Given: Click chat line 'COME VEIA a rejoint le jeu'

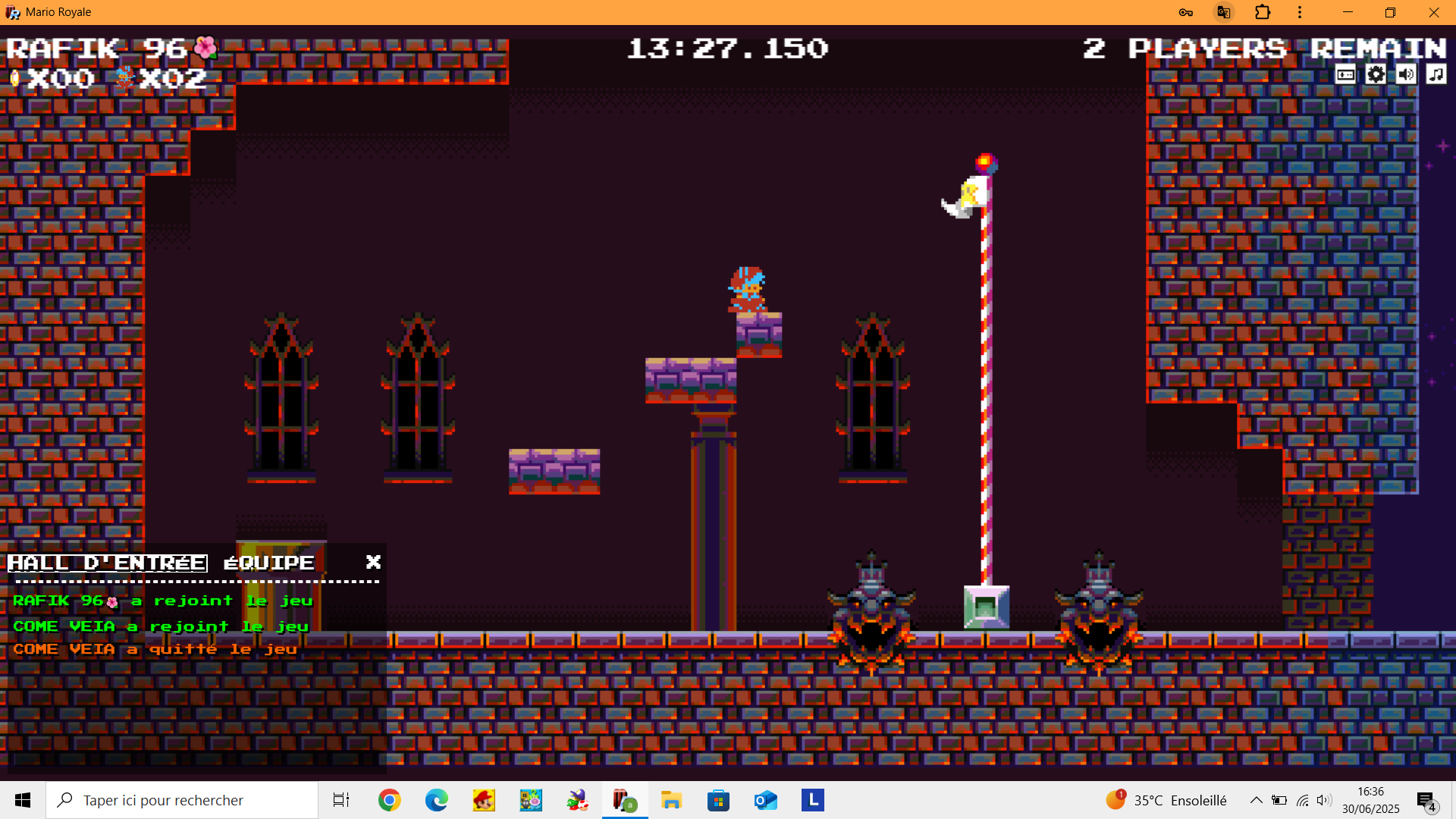Looking at the screenshot, I should 161,626.
